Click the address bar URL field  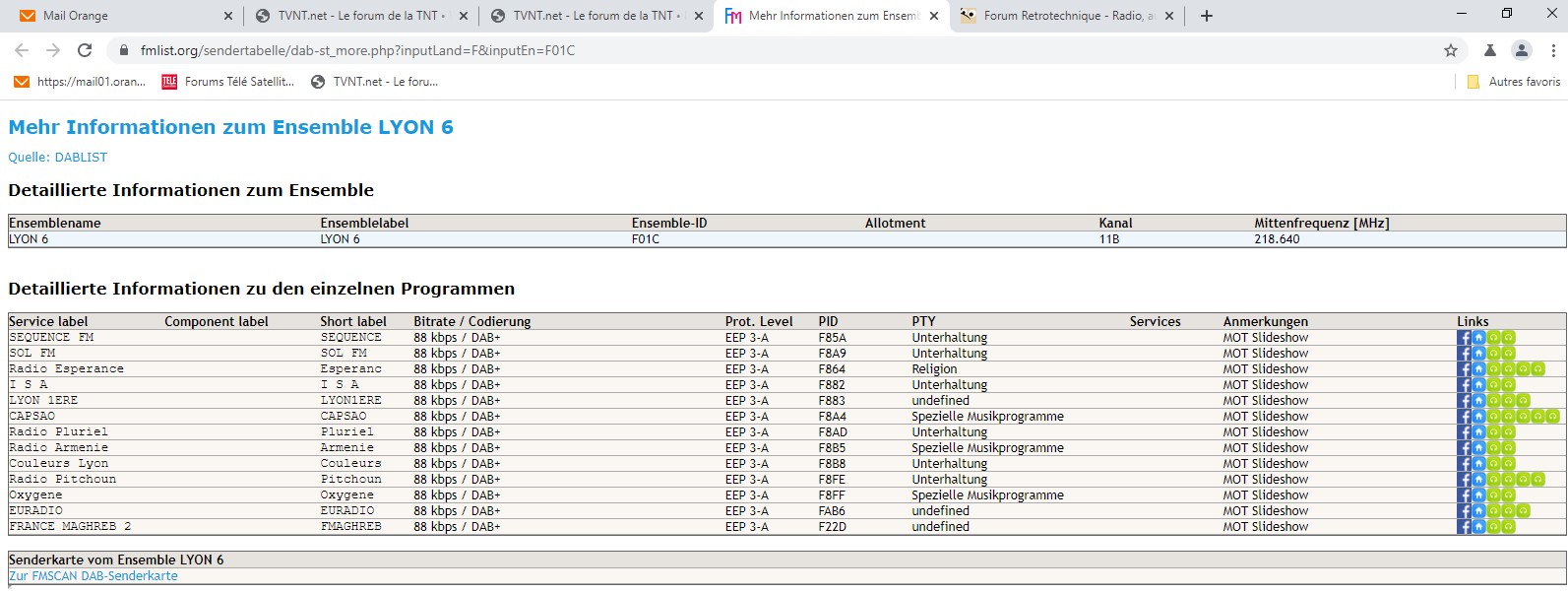click(778, 50)
